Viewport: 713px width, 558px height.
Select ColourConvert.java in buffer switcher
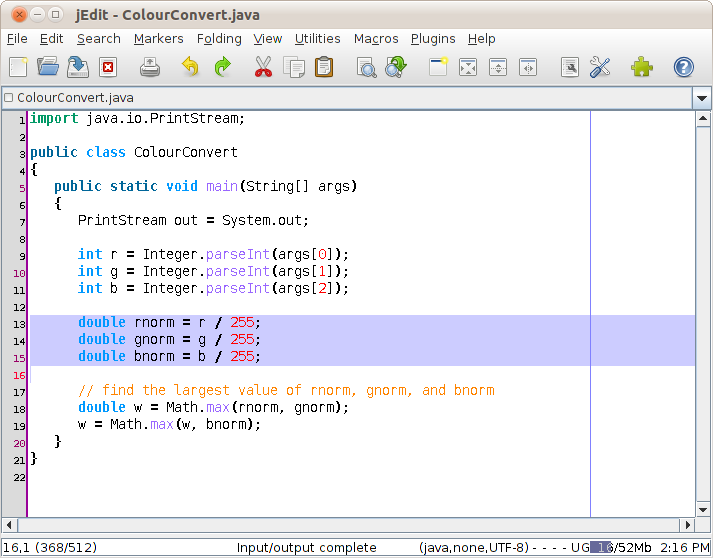point(347,98)
